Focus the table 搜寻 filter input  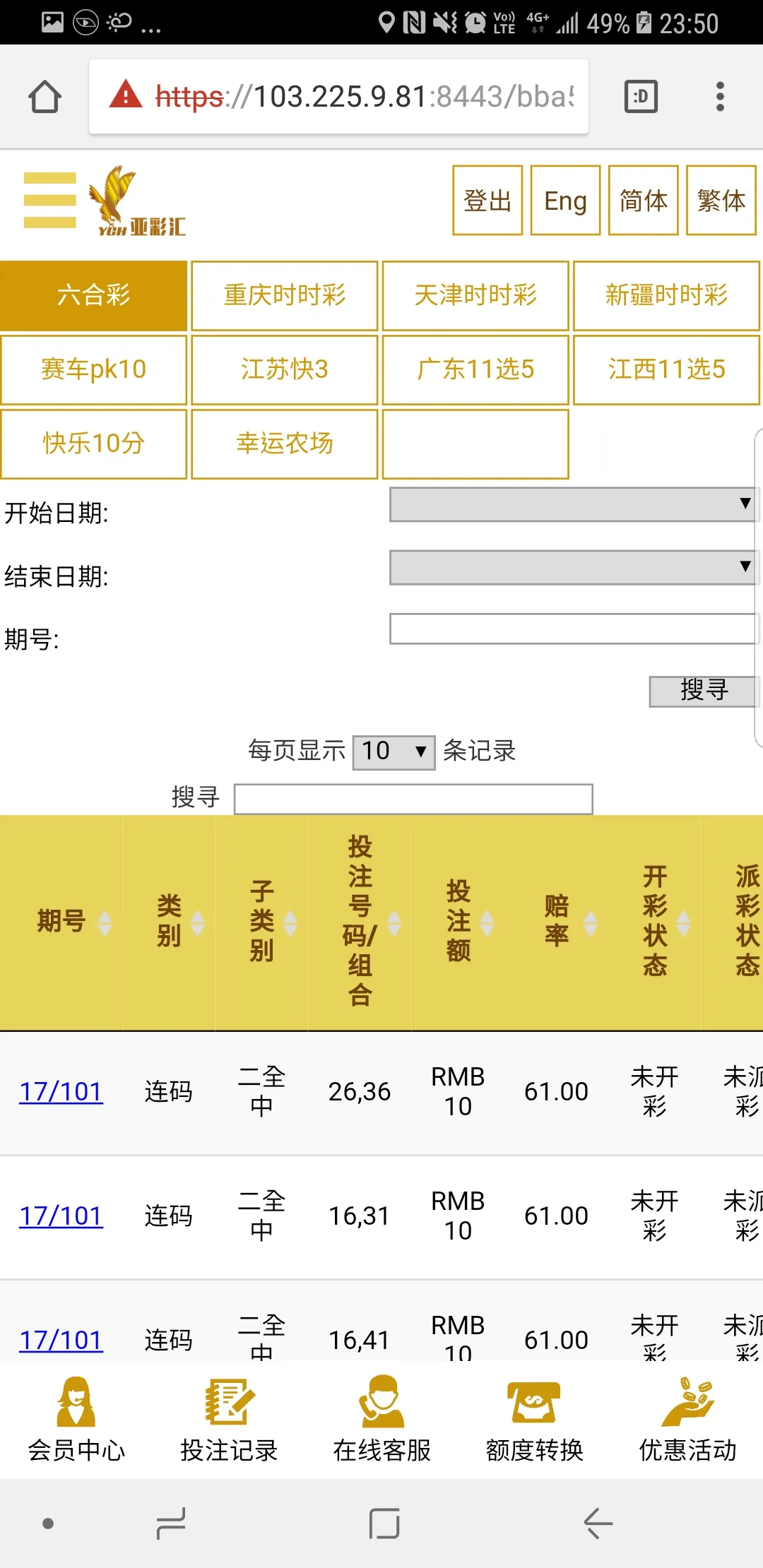[x=413, y=799]
